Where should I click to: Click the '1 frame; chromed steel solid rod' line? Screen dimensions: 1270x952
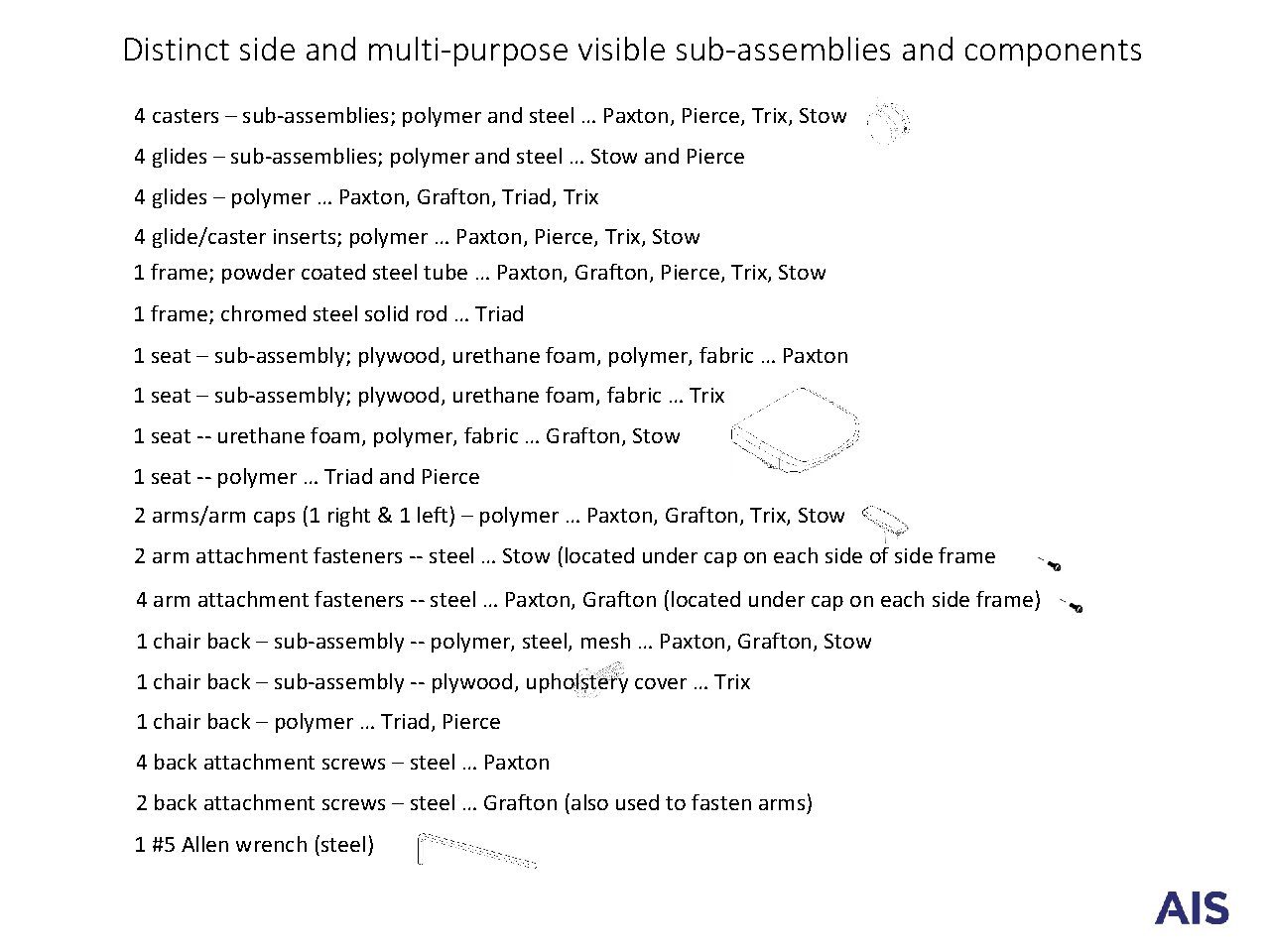pyautogui.click(x=328, y=314)
